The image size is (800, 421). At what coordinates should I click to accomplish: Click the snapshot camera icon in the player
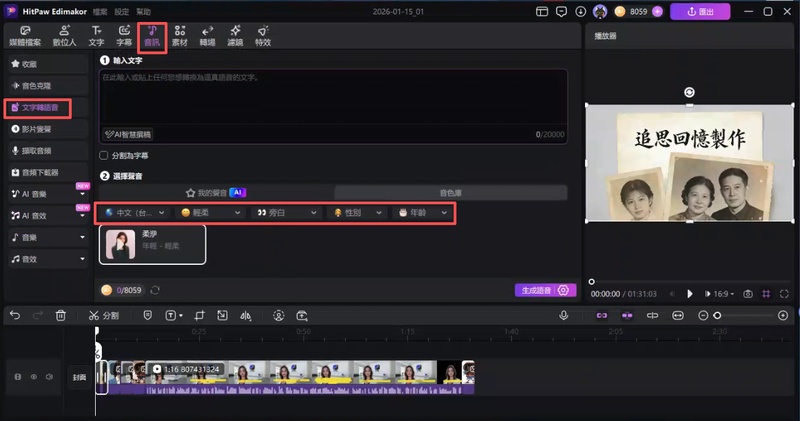747,294
